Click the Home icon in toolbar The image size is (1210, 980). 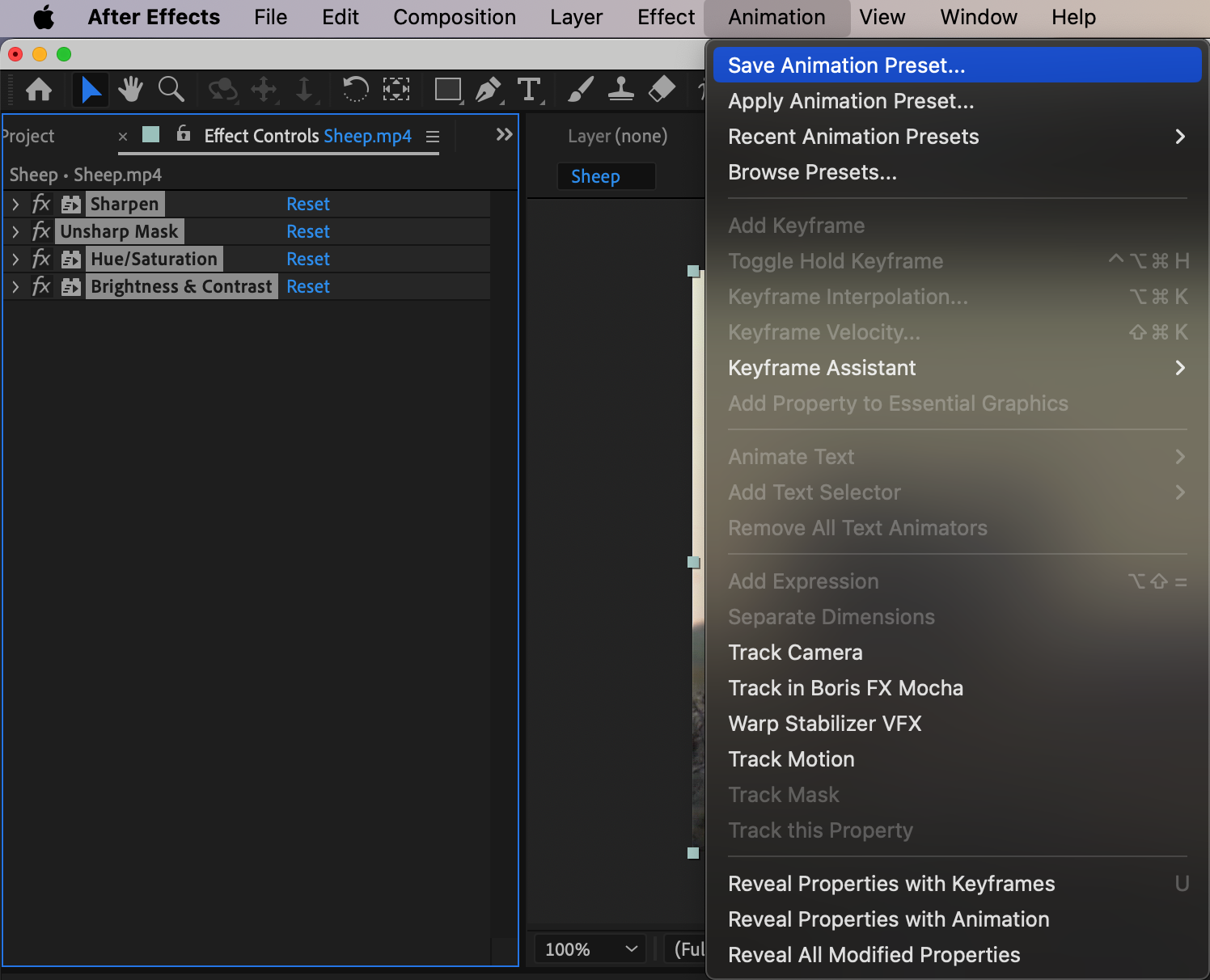pyautogui.click(x=39, y=89)
